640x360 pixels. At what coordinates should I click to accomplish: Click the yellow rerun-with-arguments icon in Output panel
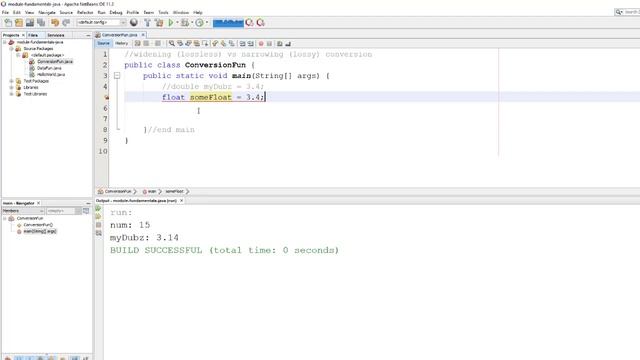[98, 217]
